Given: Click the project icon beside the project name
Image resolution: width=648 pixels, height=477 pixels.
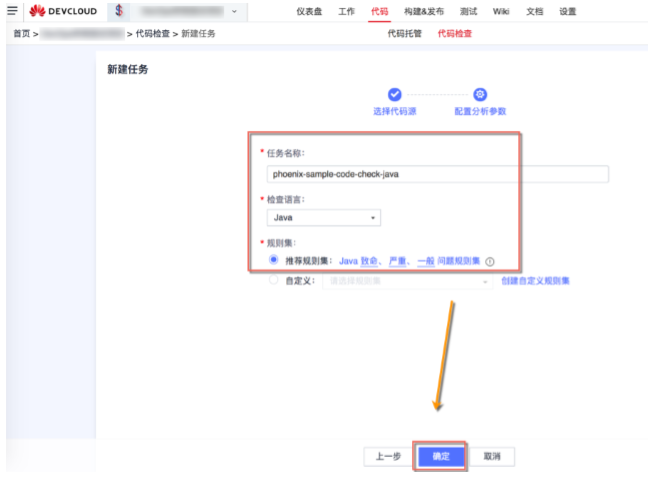Looking at the screenshot, I should tap(119, 11).
